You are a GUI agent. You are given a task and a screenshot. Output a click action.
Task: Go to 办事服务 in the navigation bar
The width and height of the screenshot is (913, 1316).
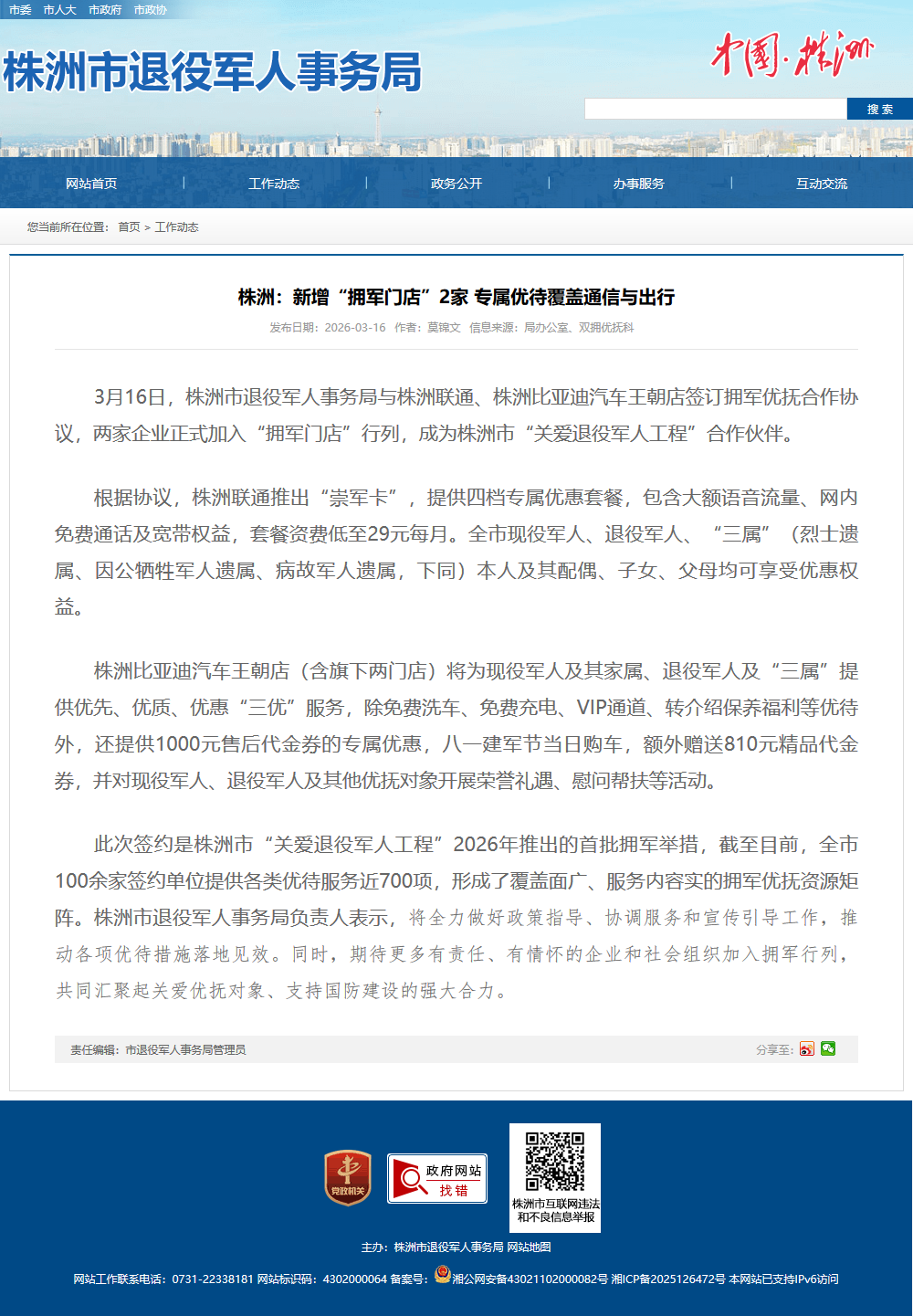[x=639, y=184]
